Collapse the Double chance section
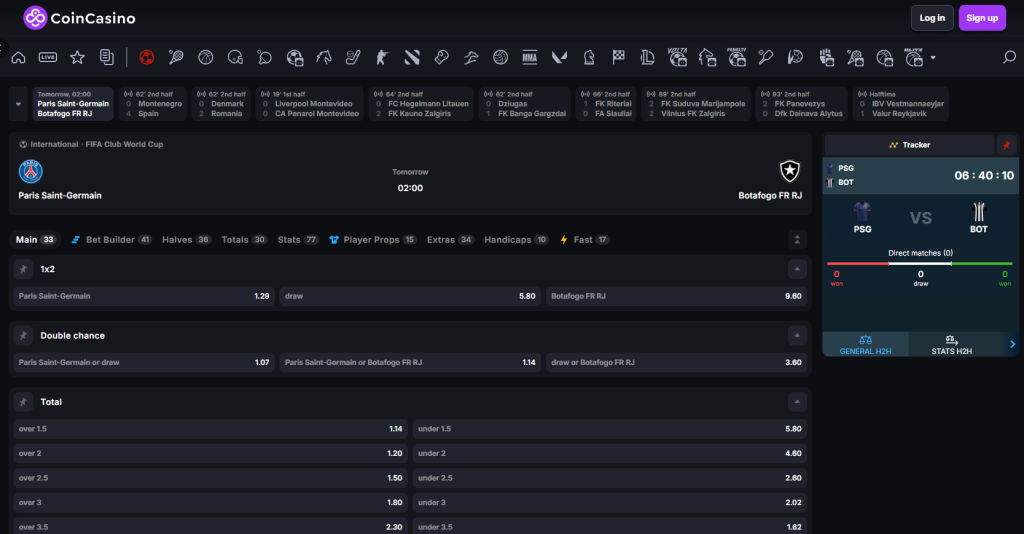 point(797,336)
